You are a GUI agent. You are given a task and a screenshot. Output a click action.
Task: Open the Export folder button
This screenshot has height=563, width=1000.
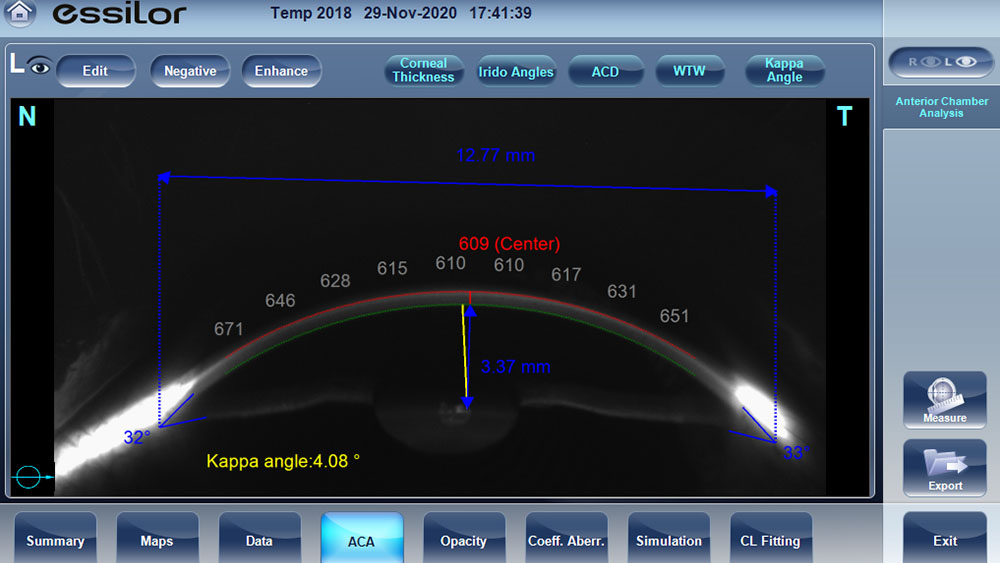(945, 468)
